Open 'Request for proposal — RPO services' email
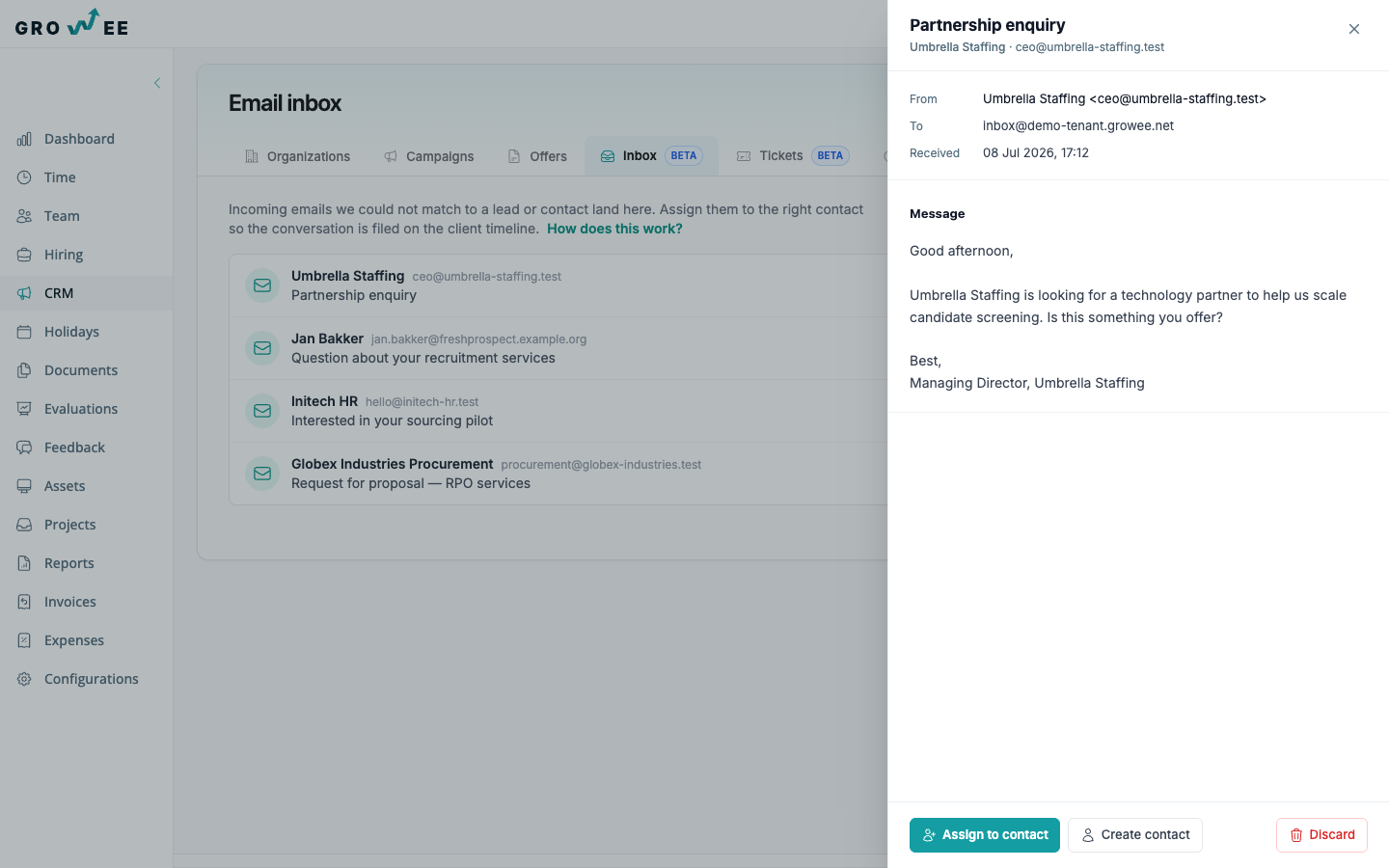Image resolution: width=1389 pixels, height=868 pixels. tap(558, 474)
